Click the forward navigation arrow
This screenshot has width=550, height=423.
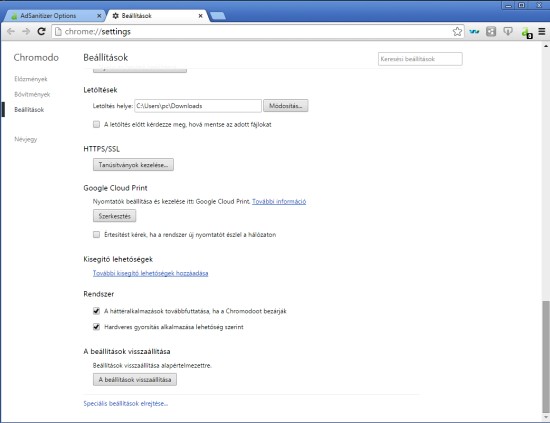(x=26, y=32)
